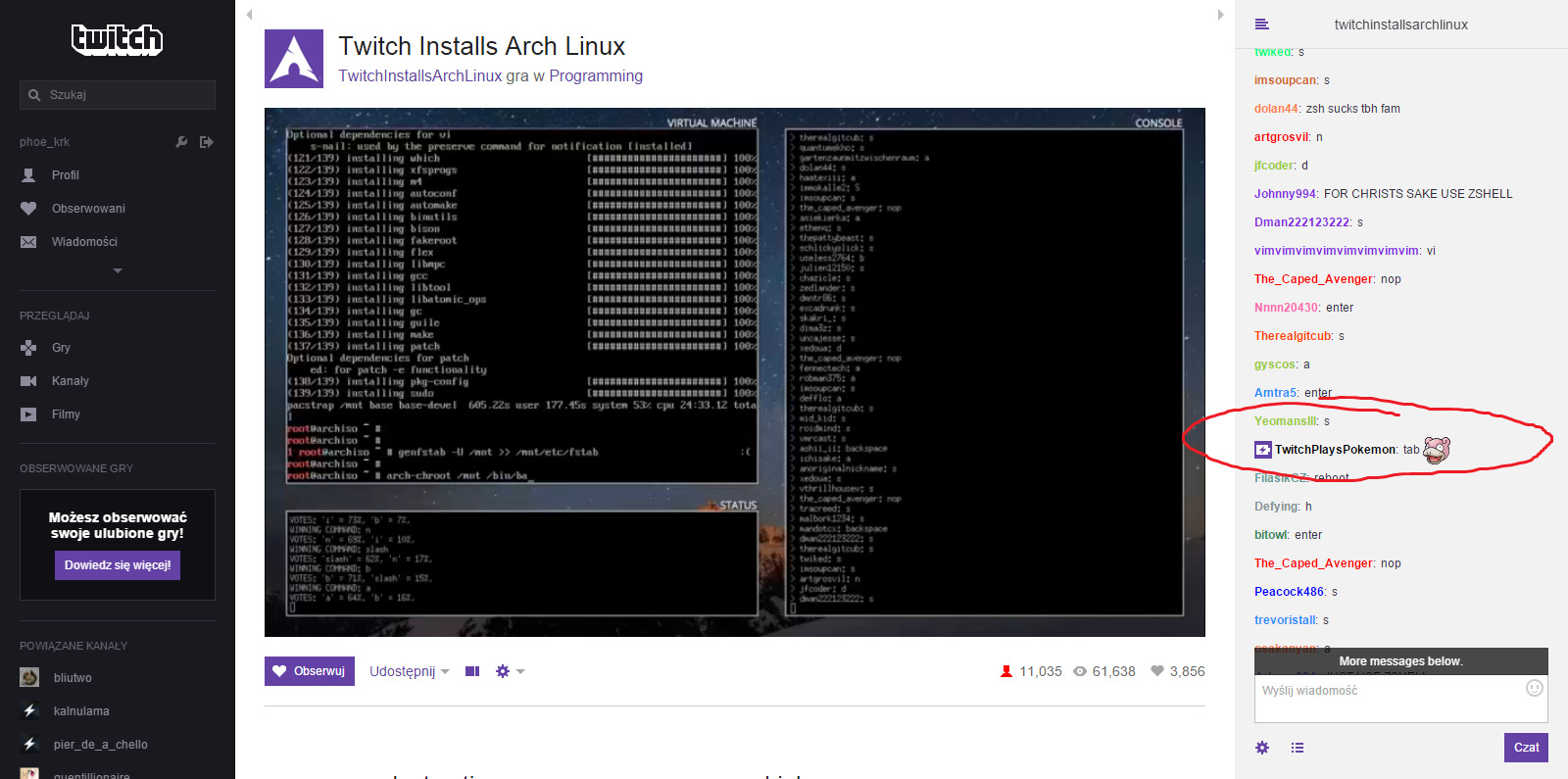Screen dimensions: 1568x779
Task: Open related channel kalnulama
Action: [x=81, y=711]
